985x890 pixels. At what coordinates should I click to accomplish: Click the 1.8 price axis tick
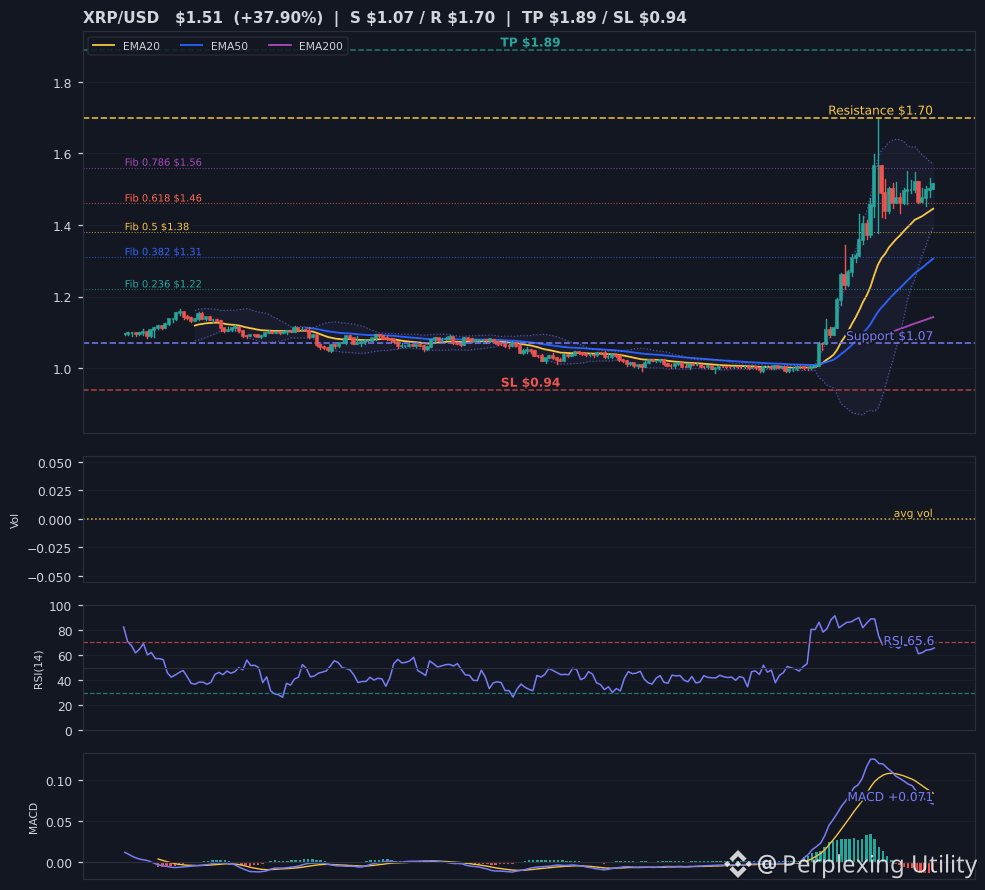[63, 83]
